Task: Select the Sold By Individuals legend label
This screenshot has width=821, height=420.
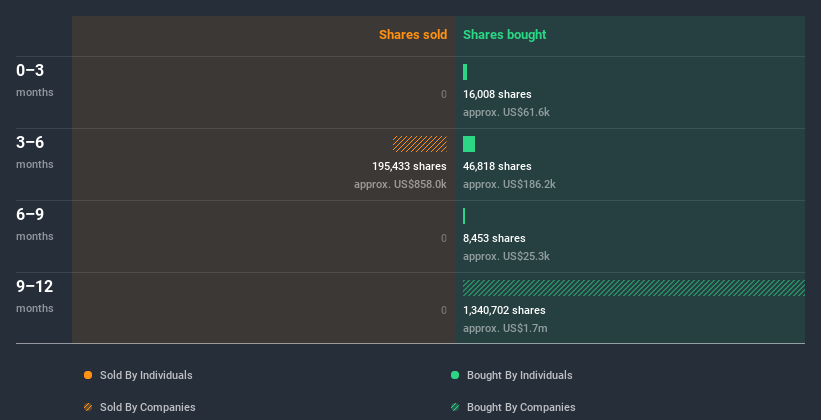Action: tap(146, 375)
